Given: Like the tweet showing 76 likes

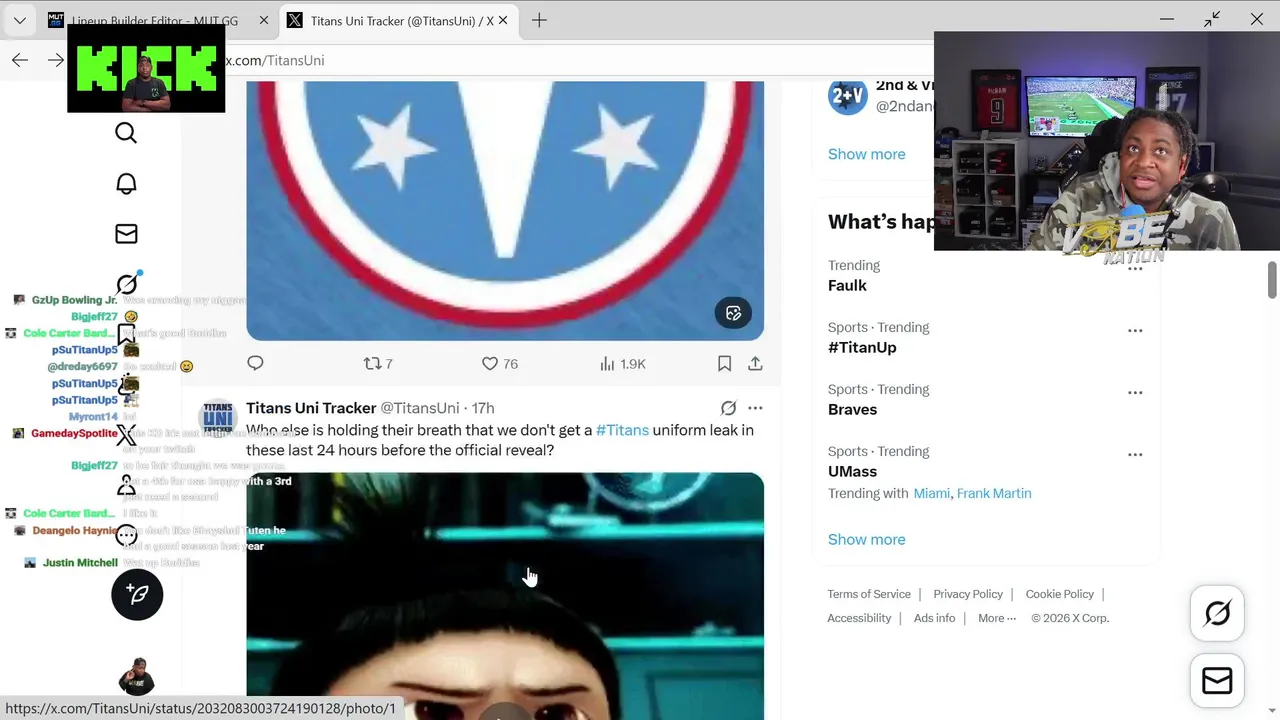Looking at the screenshot, I should pos(500,364).
